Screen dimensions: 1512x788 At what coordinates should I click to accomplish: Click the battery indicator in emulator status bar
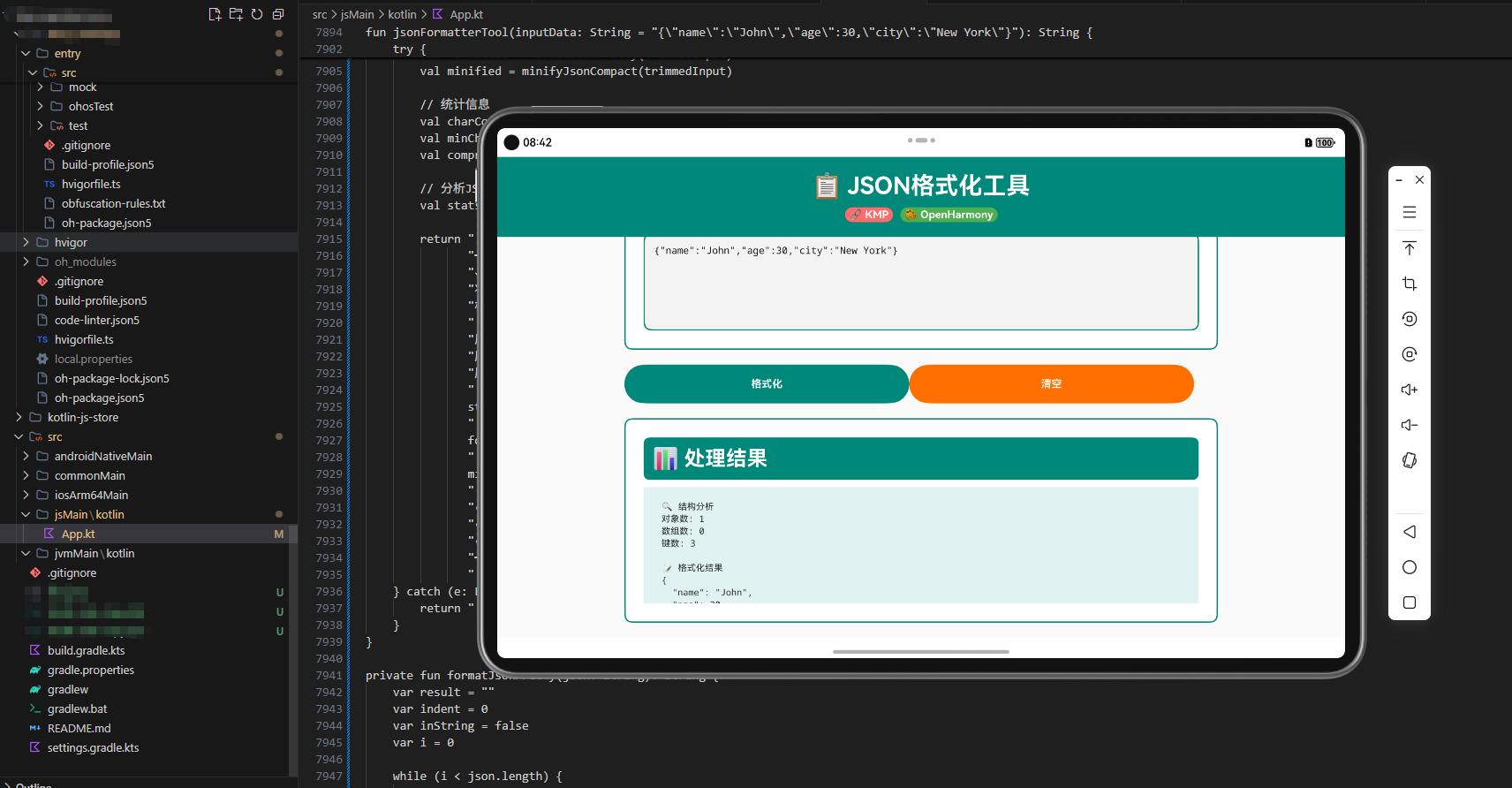(1325, 142)
